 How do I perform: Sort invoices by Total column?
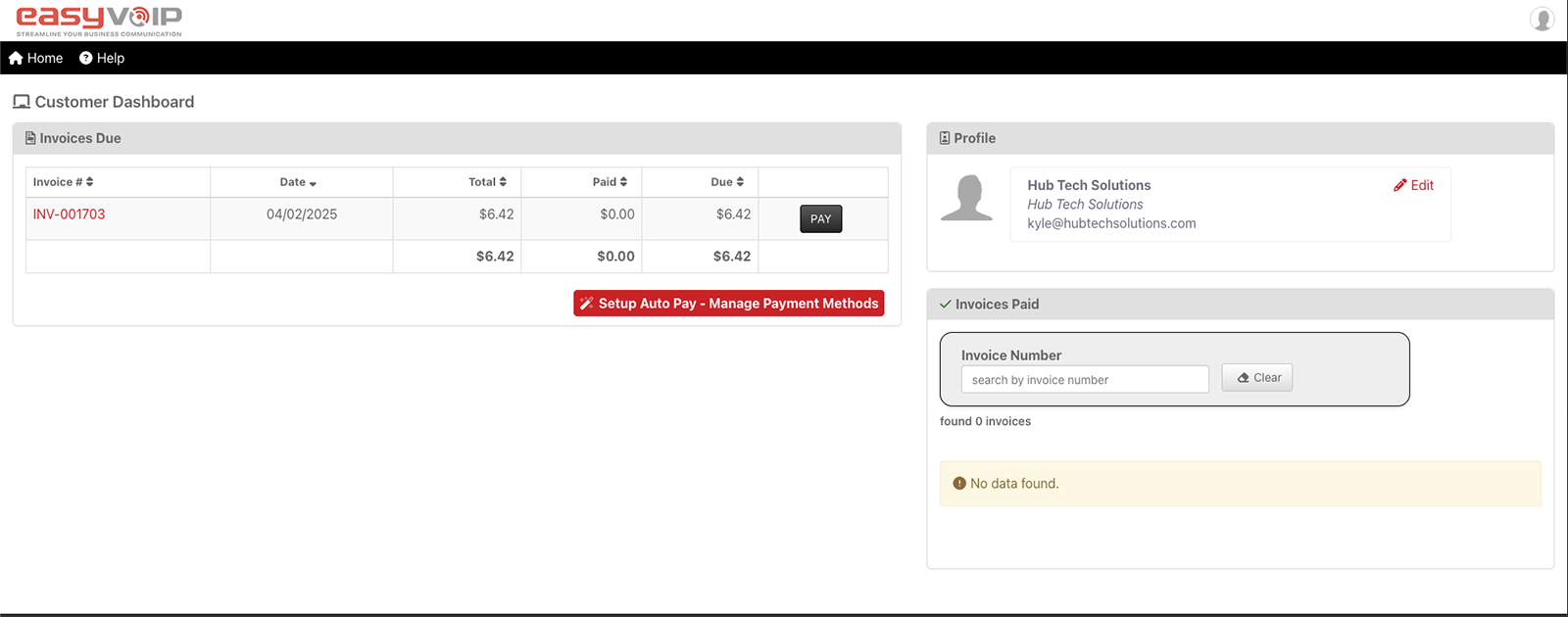click(x=487, y=182)
